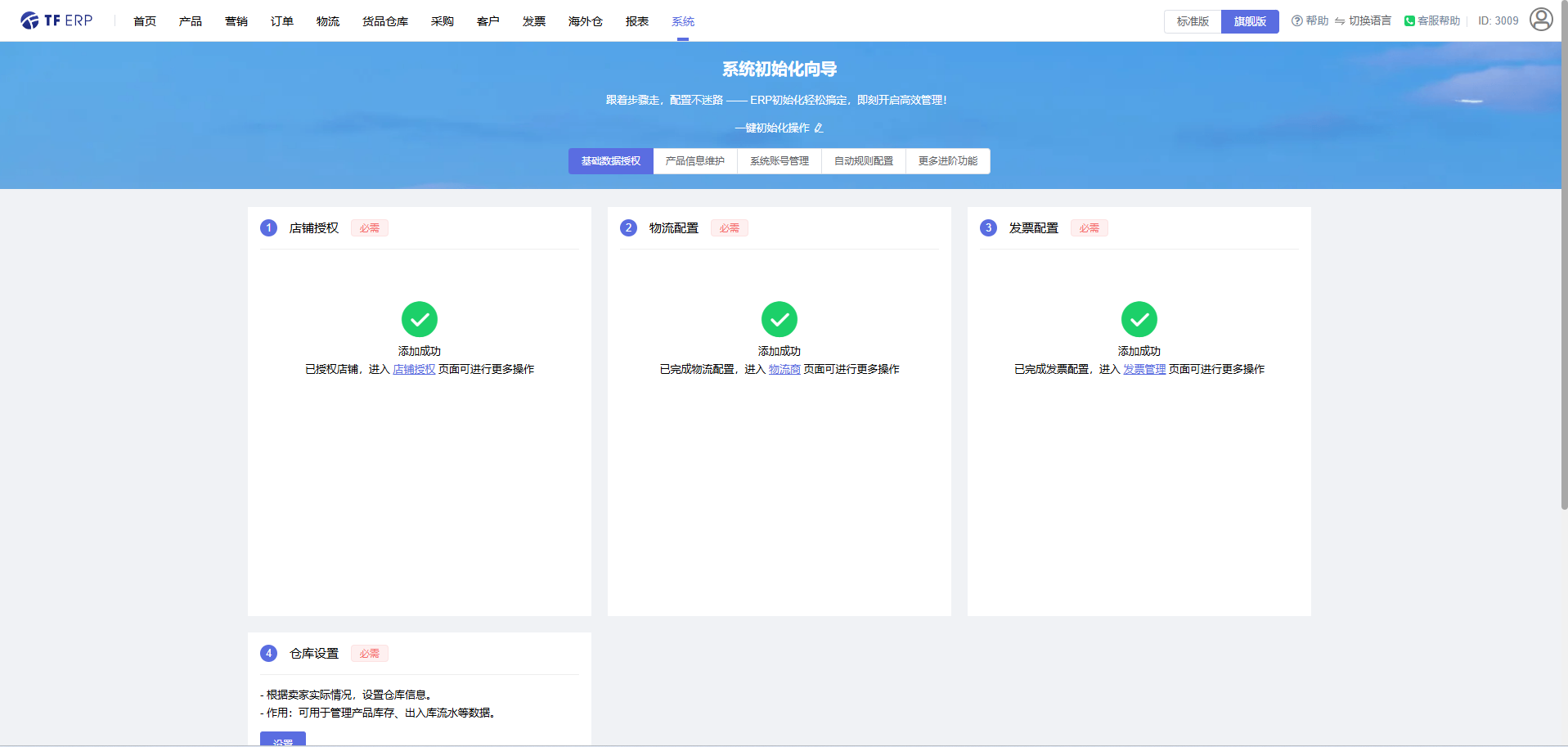Image resolution: width=1568 pixels, height=747 pixels.
Task: Click the switch language arrows icon
Action: [1340, 21]
